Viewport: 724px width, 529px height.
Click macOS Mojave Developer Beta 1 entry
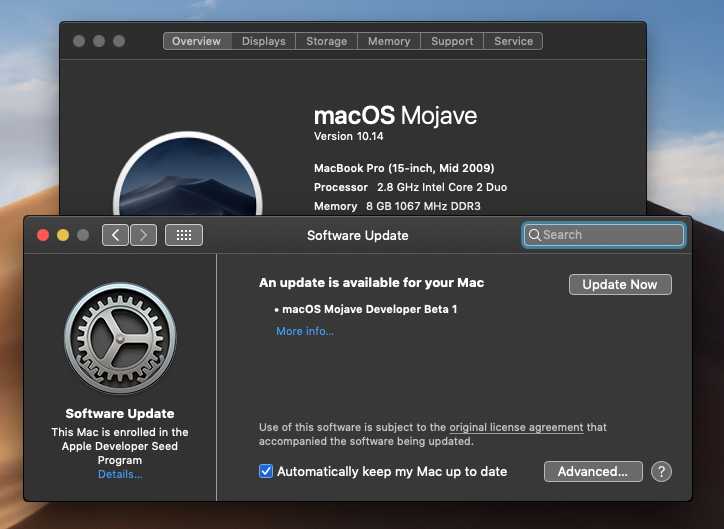[x=369, y=309]
